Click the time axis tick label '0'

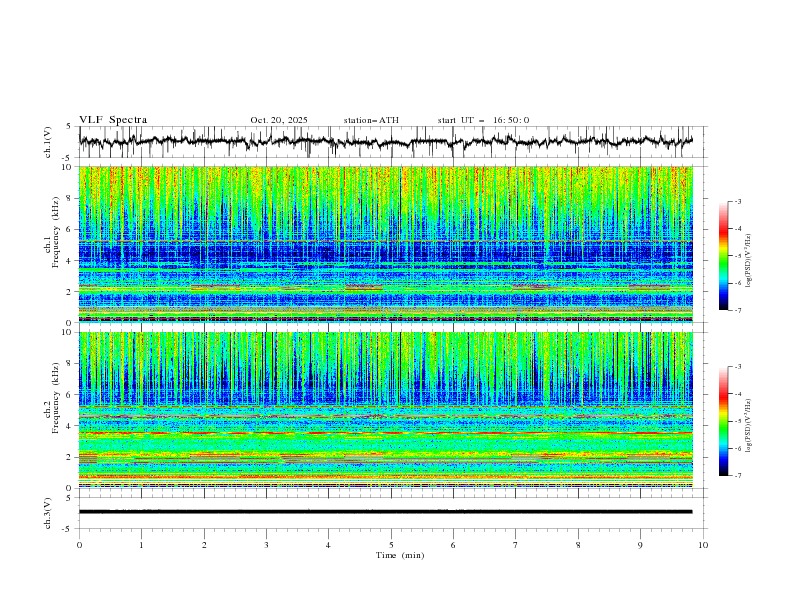click(79, 545)
